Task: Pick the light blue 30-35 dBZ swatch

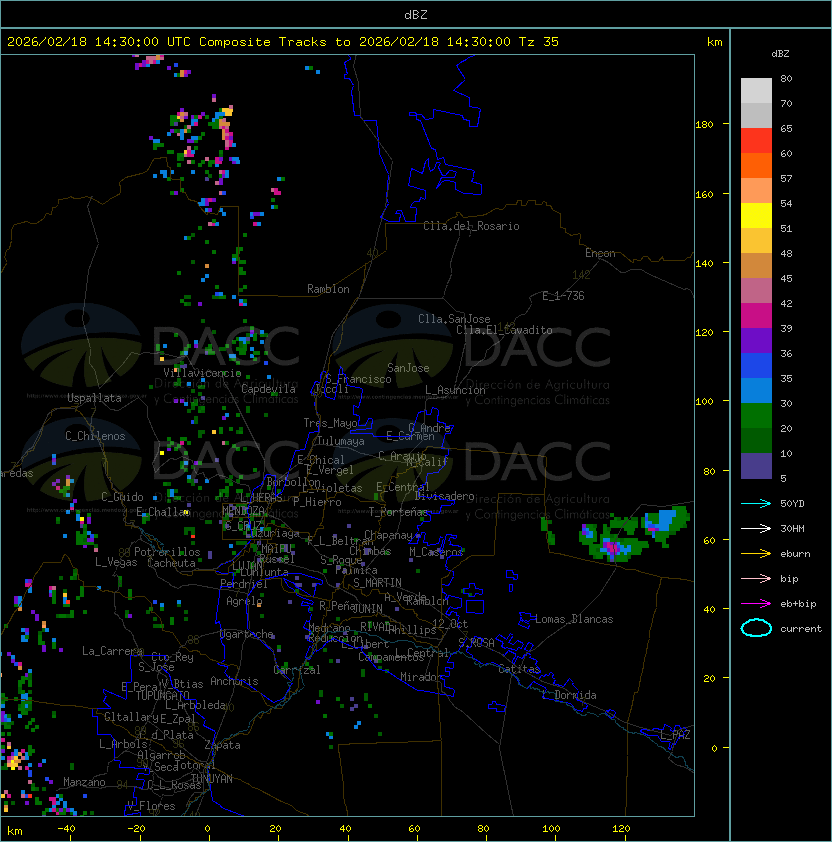Action: 756,391
